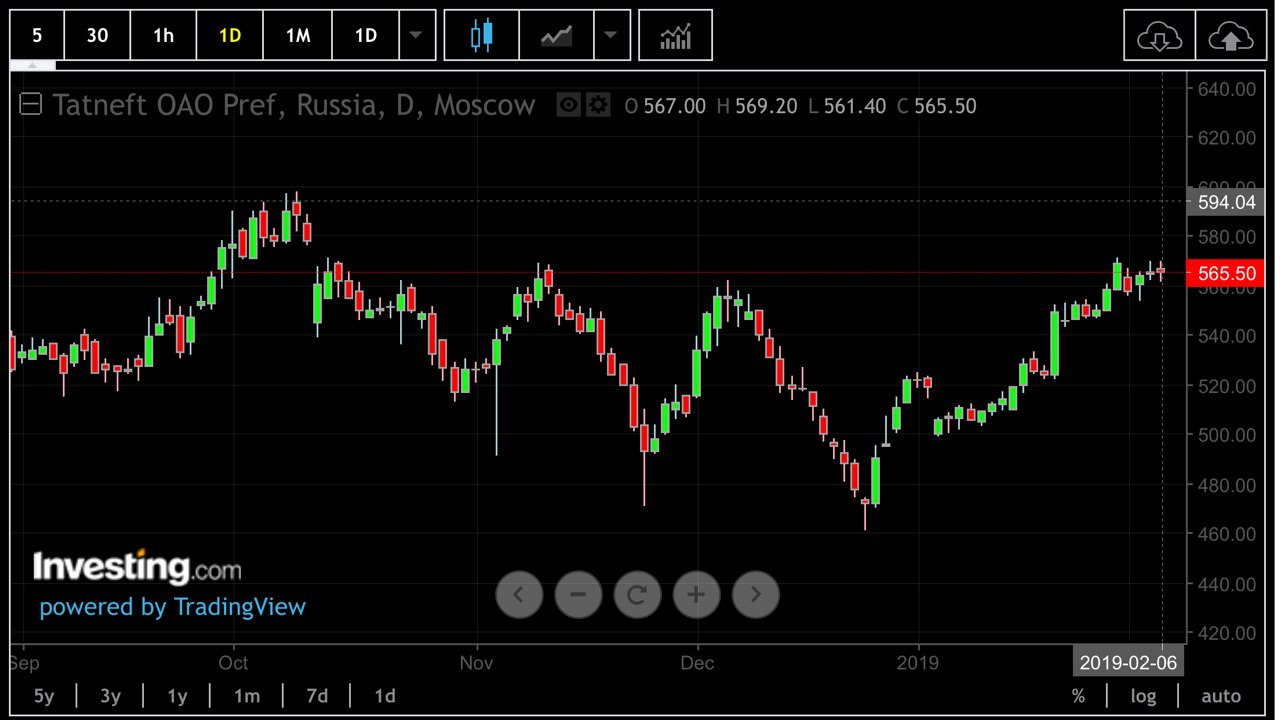Zoom out with the minus button
This screenshot has width=1280, height=720.
point(578,595)
